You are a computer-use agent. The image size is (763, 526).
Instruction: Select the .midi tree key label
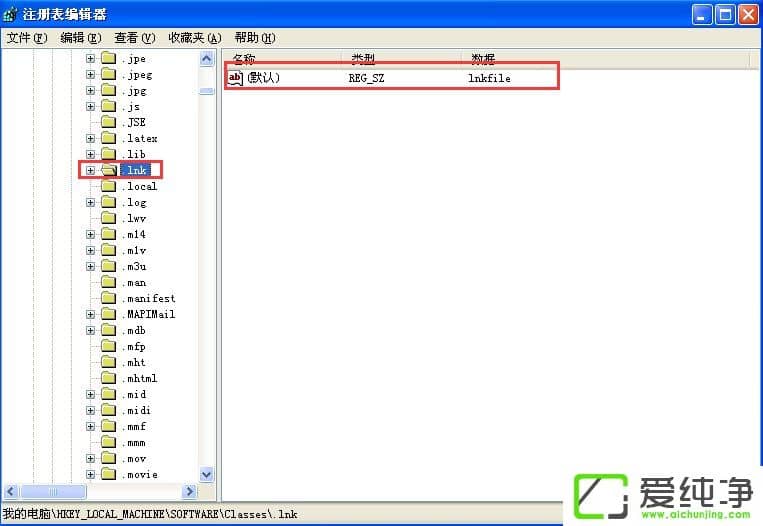pyautogui.click(x=137, y=411)
